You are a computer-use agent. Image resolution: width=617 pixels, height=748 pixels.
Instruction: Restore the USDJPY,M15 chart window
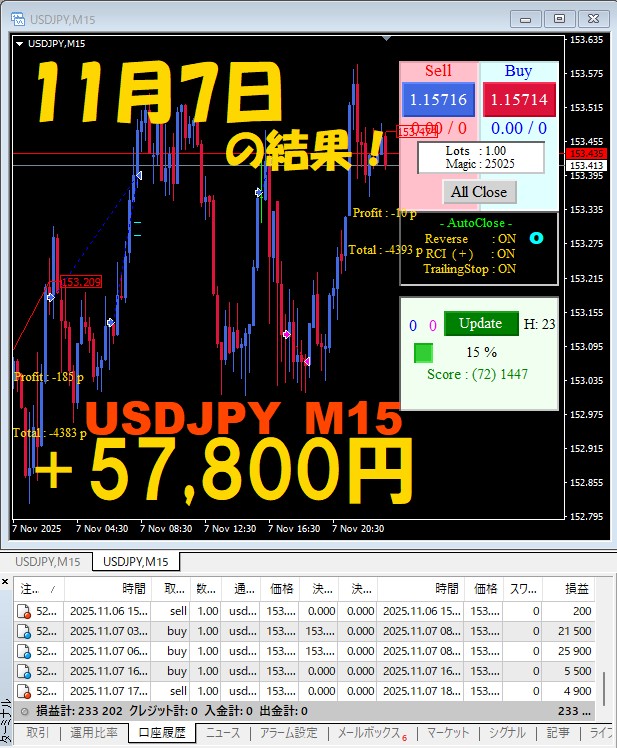click(x=559, y=19)
